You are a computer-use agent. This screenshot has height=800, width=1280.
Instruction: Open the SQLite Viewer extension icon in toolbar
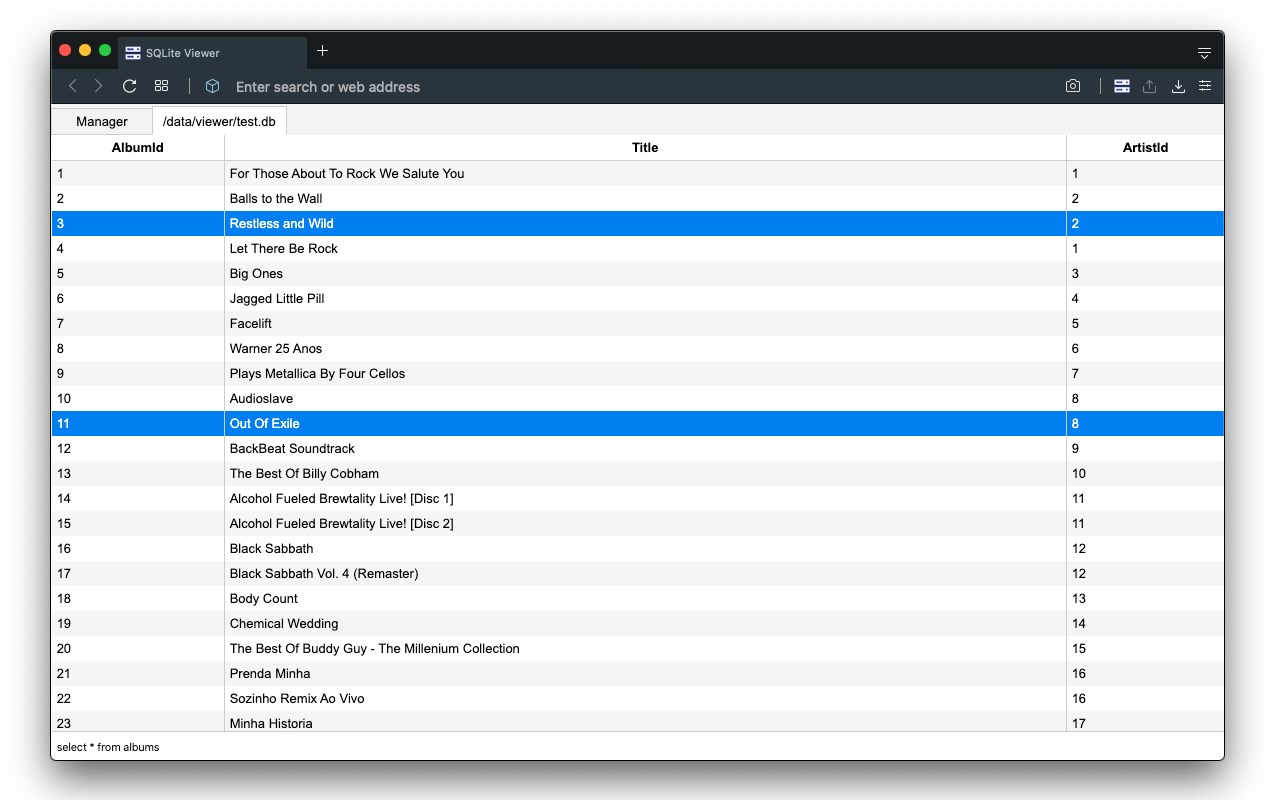(1122, 86)
